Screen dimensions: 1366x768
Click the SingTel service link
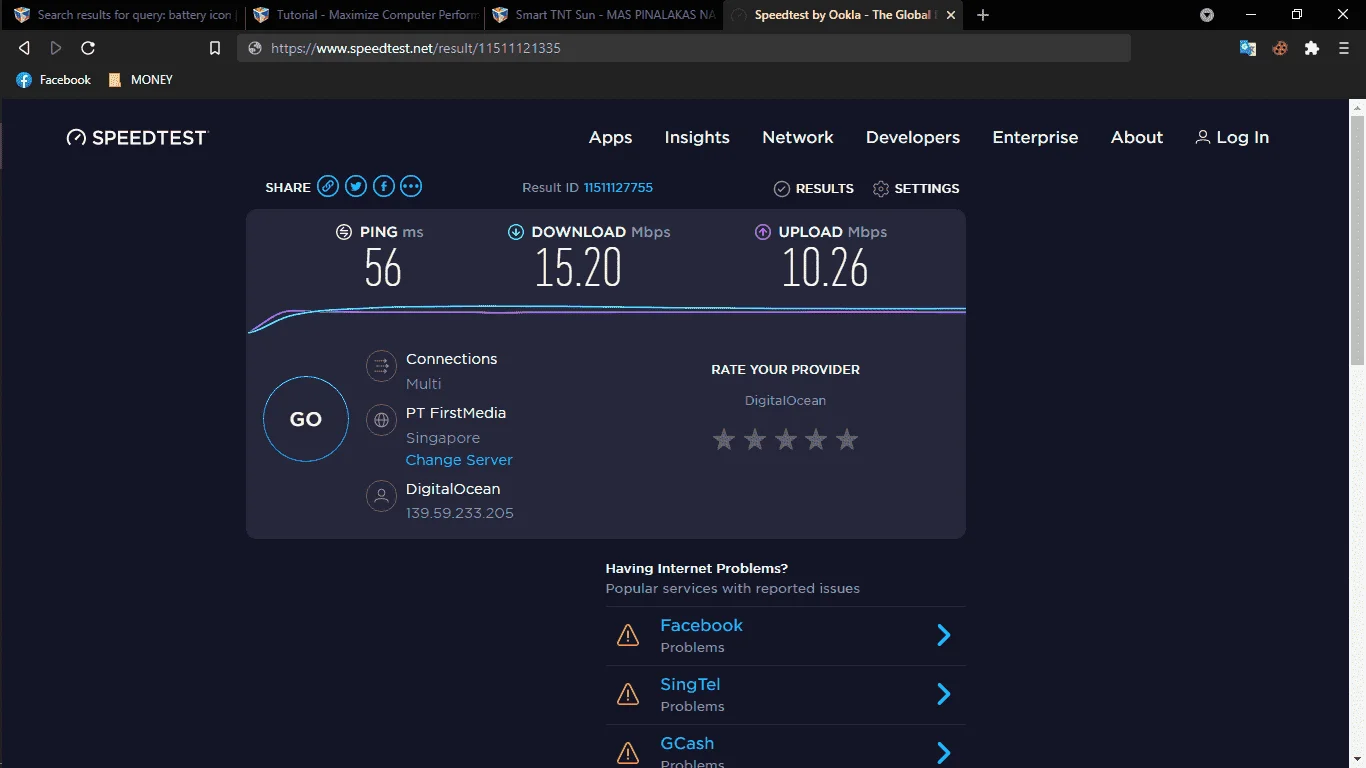690,684
